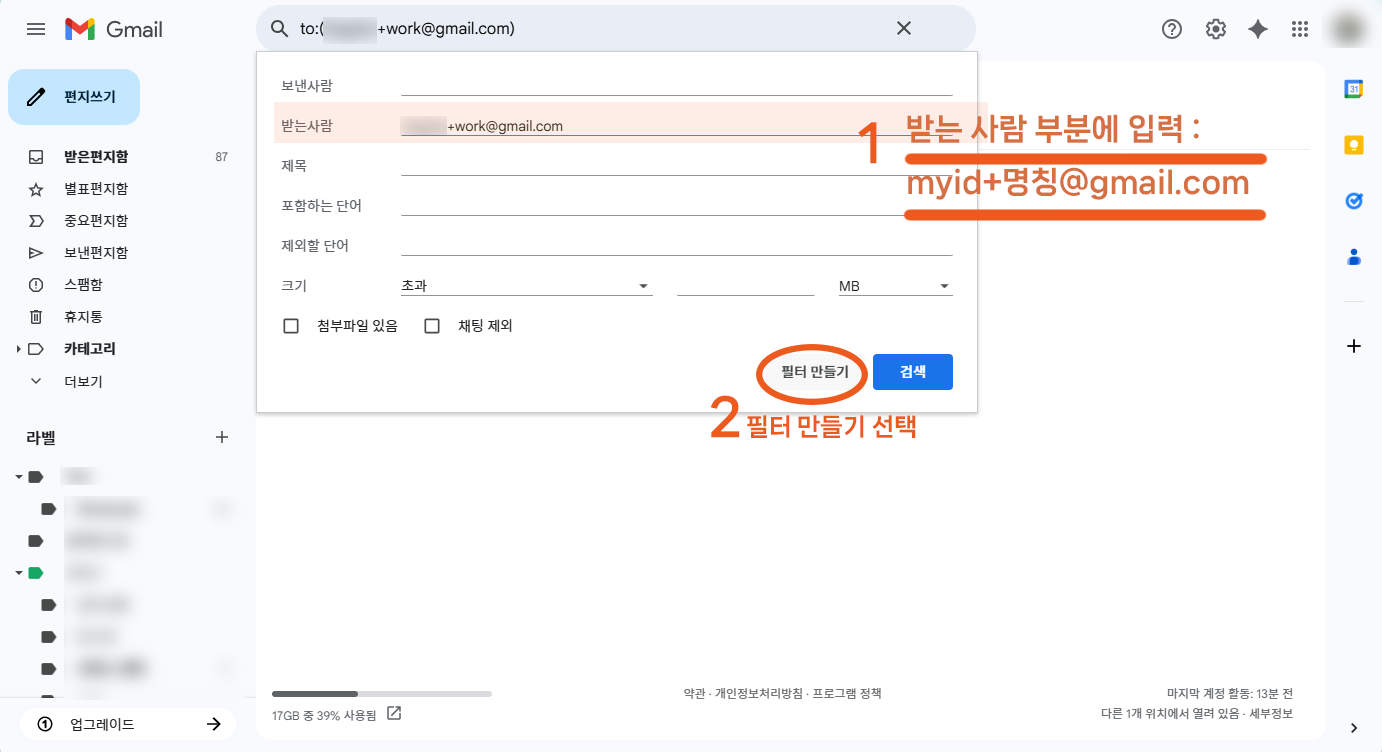Open Google Keep in side panel

(1354, 145)
